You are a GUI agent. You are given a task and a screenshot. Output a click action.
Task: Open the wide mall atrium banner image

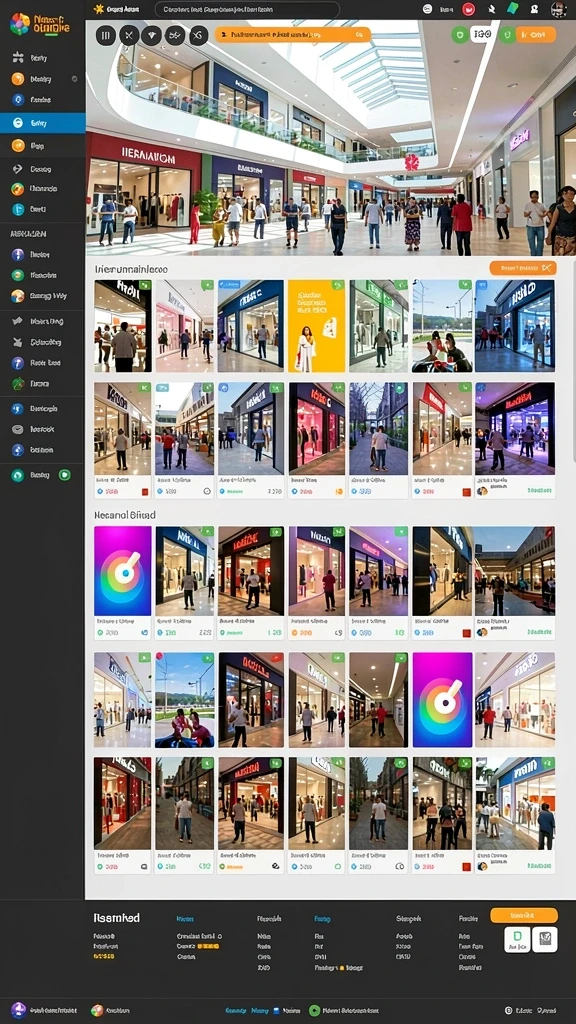click(330, 137)
